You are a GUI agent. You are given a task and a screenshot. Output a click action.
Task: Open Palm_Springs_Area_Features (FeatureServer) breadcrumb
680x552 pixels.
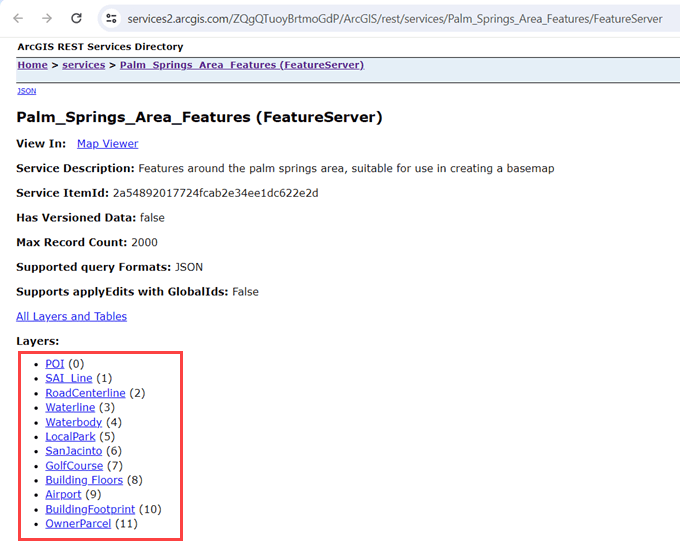coord(242,65)
